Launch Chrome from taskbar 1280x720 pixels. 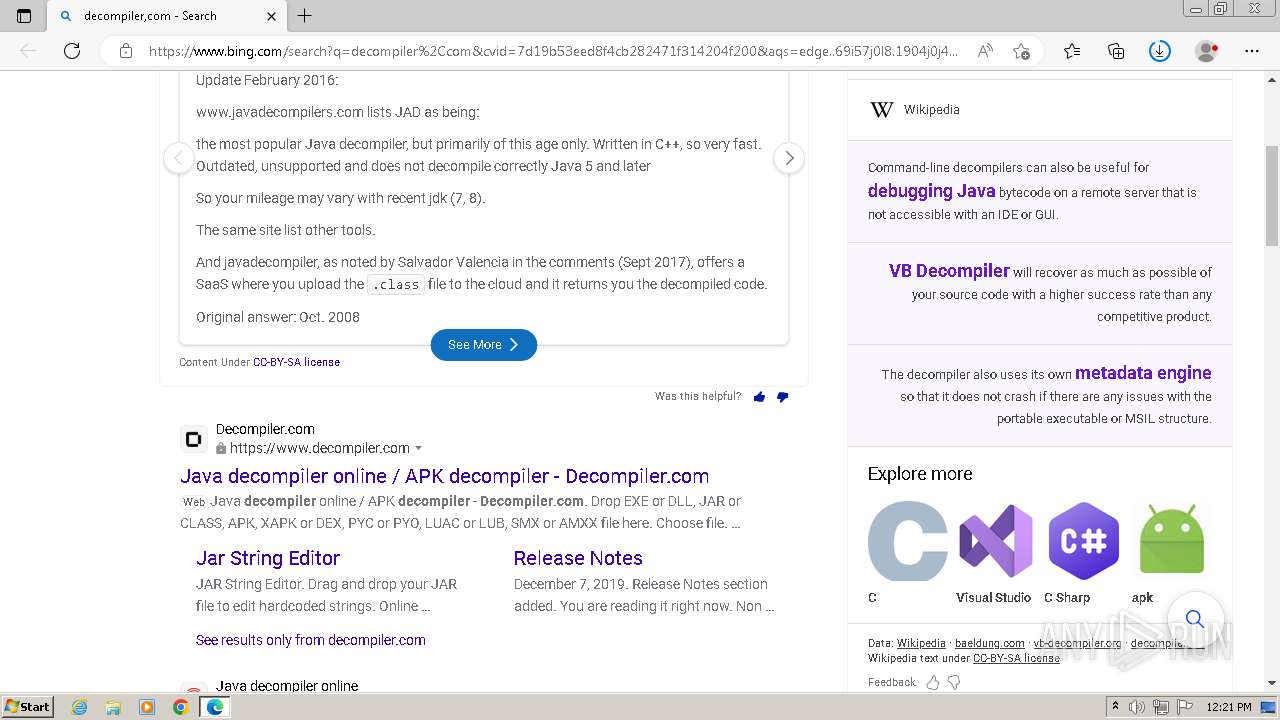pyautogui.click(x=180, y=707)
